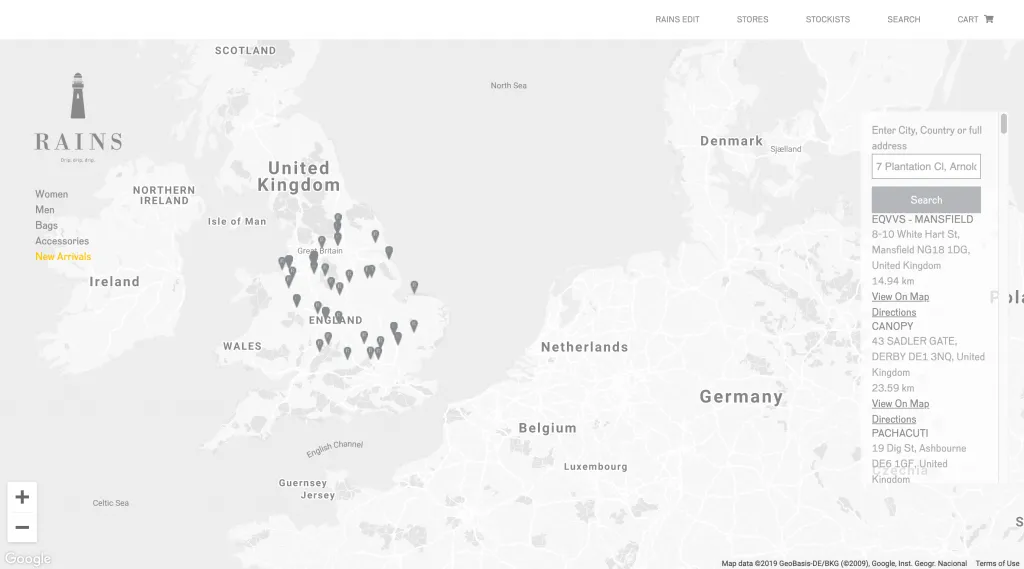Click the Google logo on the map
Viewport: 1024px width, 569px height.
[27, 559]
